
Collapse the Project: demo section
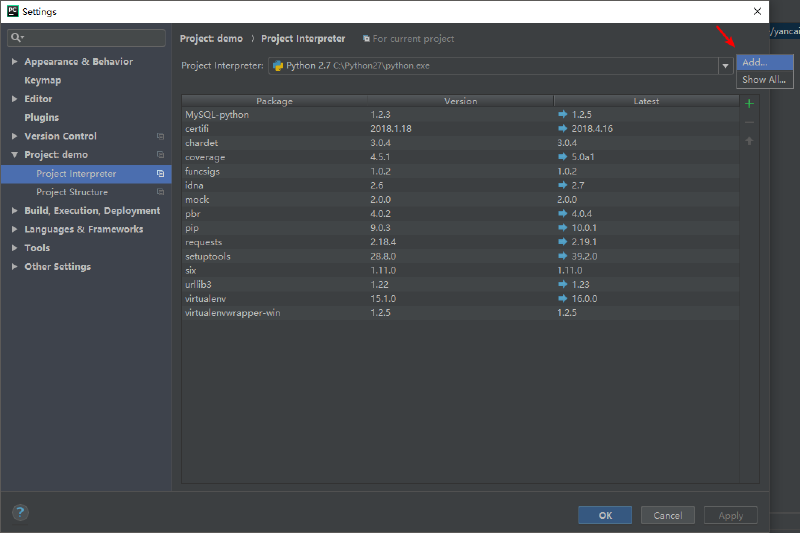coord(14,155)
